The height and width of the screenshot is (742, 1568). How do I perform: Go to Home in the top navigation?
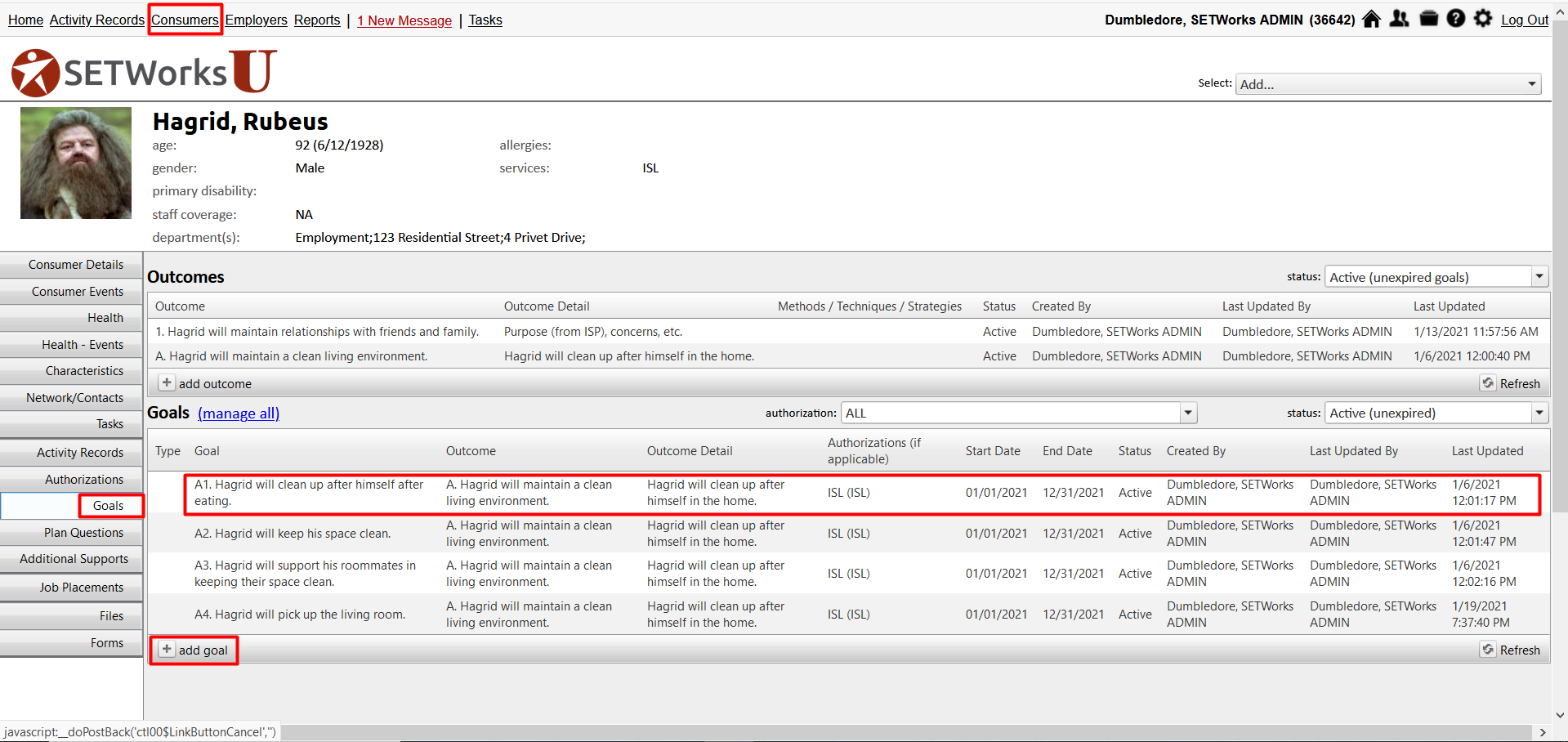(25, 20)
